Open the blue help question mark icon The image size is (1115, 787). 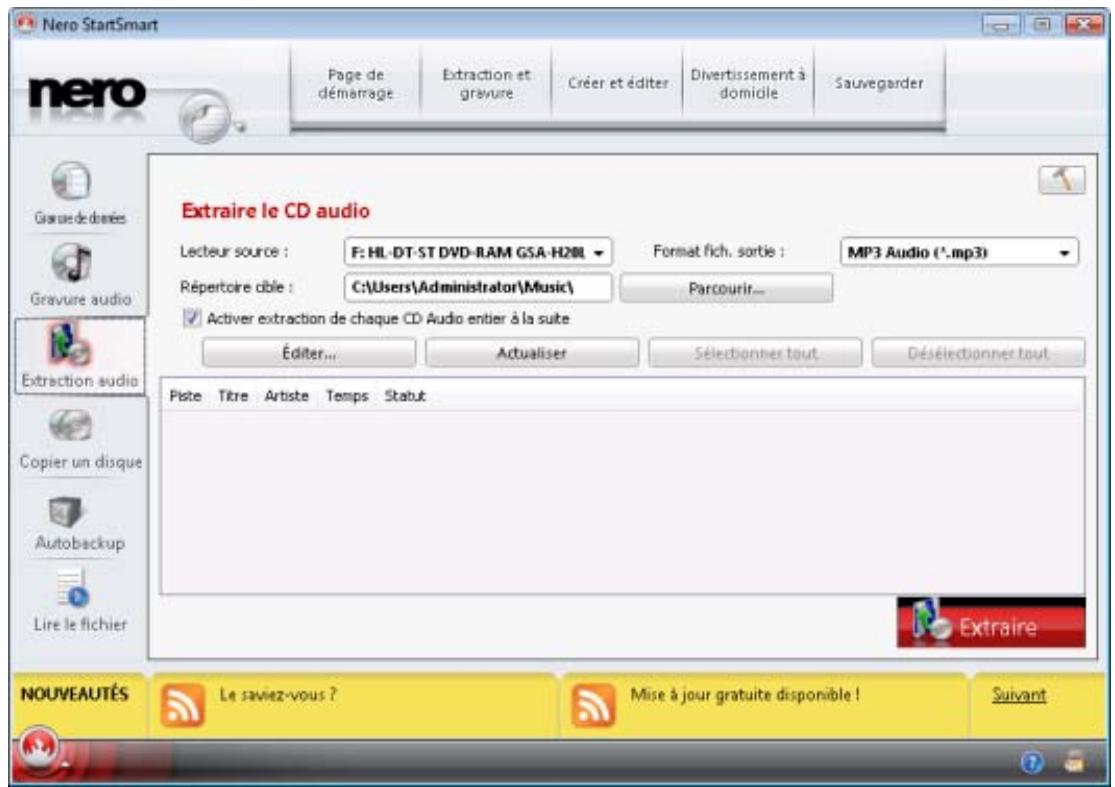click(1033, 763)
